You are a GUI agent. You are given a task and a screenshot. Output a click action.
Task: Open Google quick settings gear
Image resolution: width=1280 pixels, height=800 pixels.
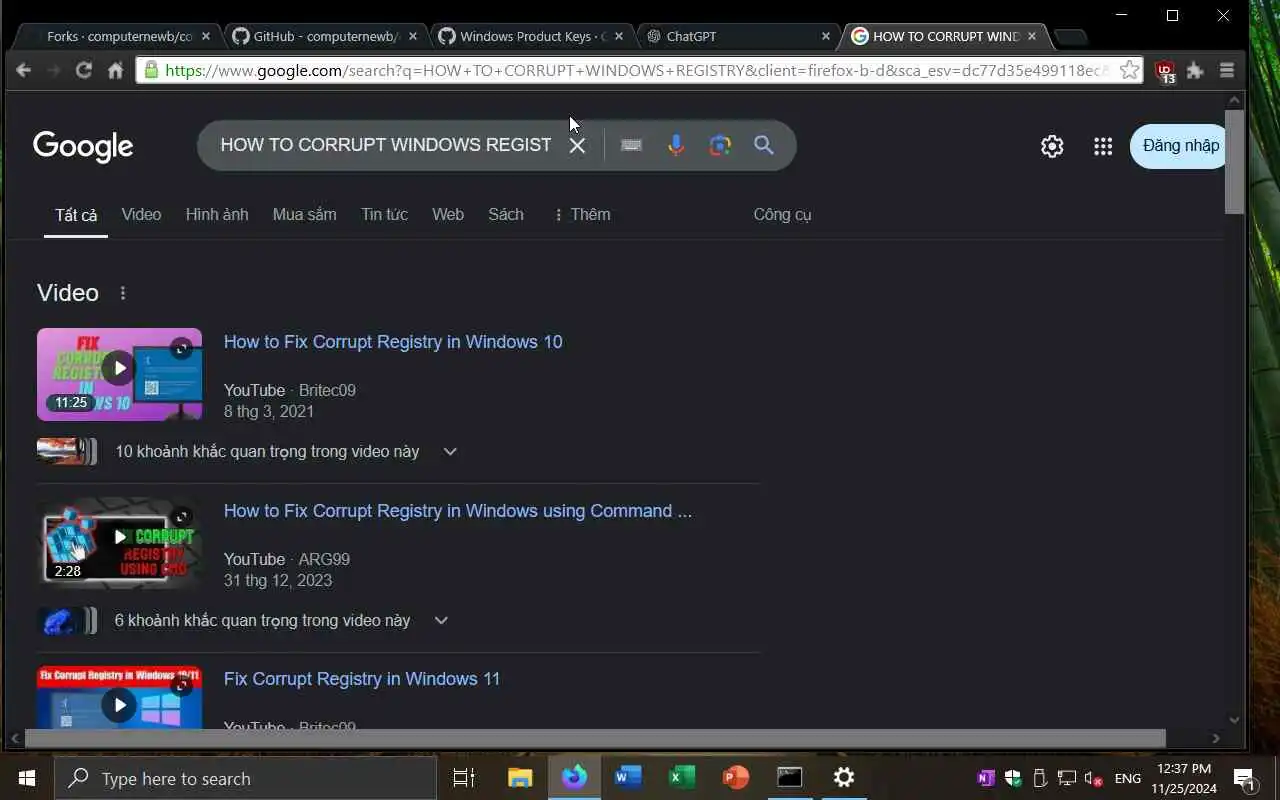tap(1052, 146)
